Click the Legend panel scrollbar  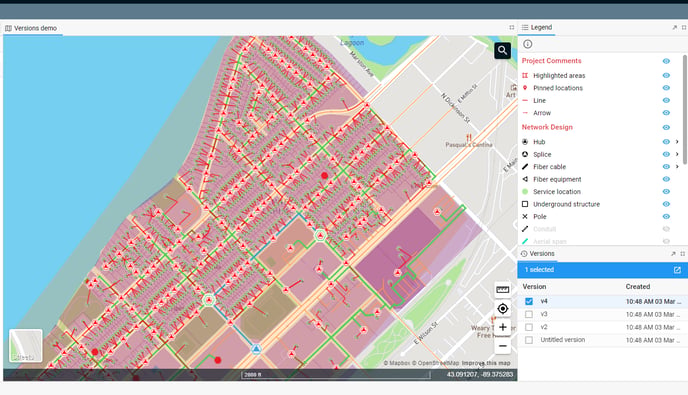685,110
